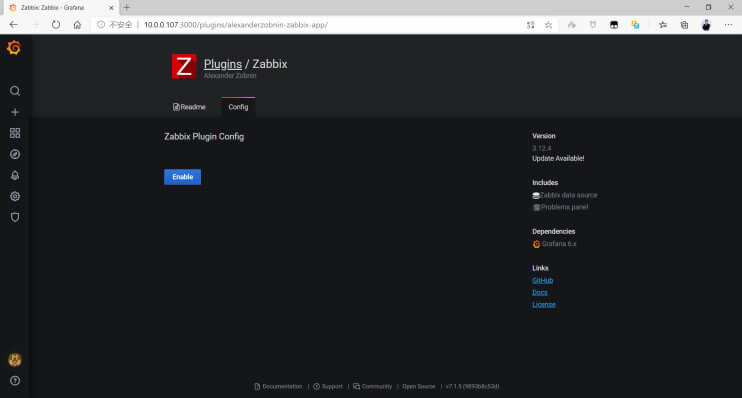The image size is (742, 398).
Task: Click the Grafana logo in the sidebar
Action: pyautogui.click(x=14, y=48)
